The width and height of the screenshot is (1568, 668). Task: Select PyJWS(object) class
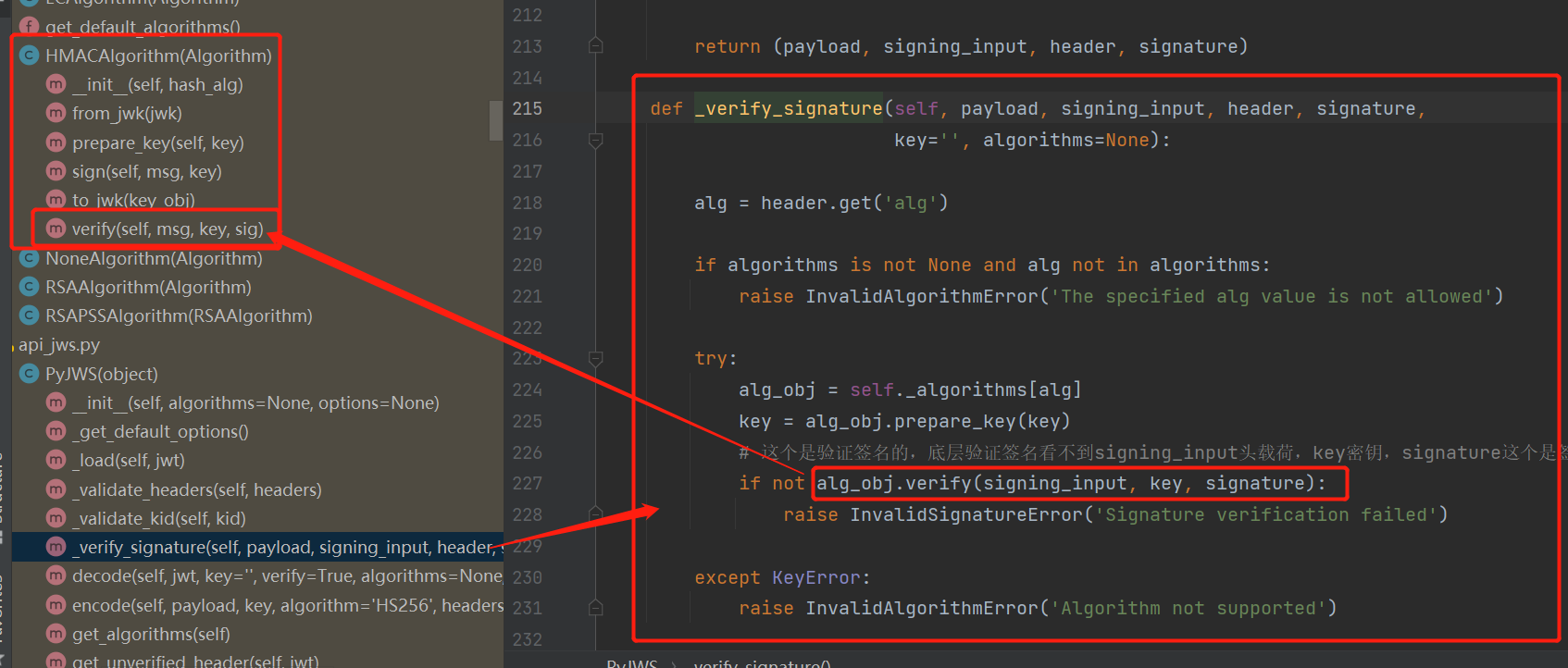(102, 374)
